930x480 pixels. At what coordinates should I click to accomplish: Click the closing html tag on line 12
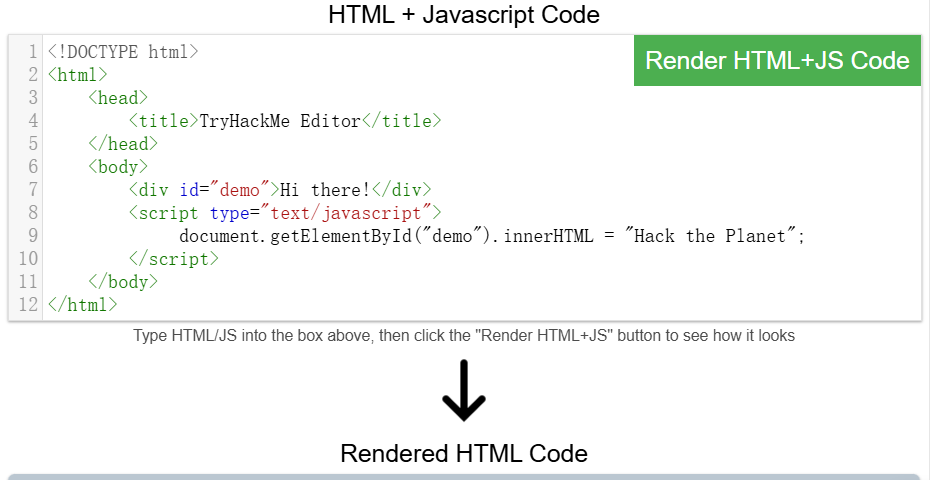(82, 305)
